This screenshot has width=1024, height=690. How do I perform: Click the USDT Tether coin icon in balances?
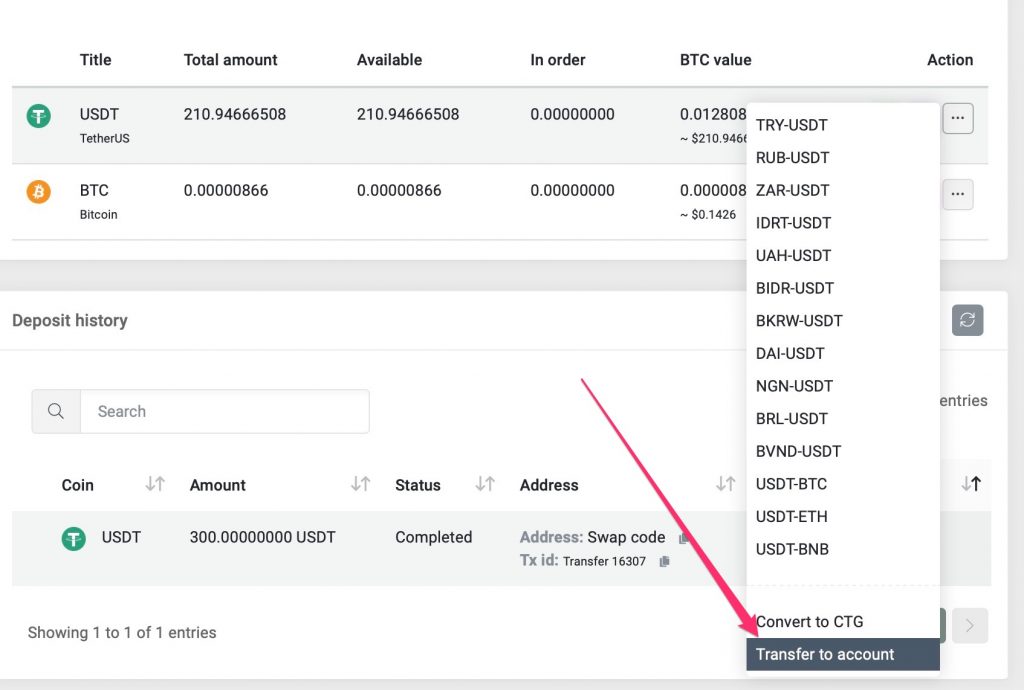pos(39,116)
